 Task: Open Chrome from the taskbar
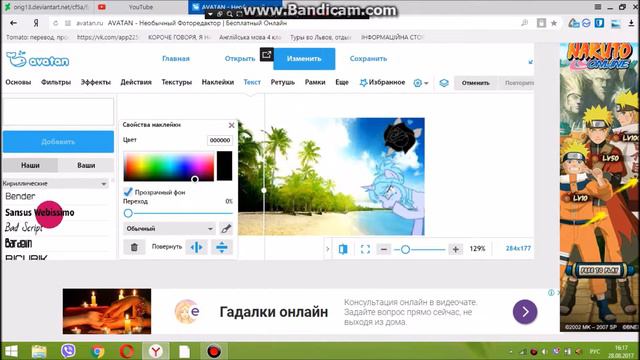click(97, 351)
